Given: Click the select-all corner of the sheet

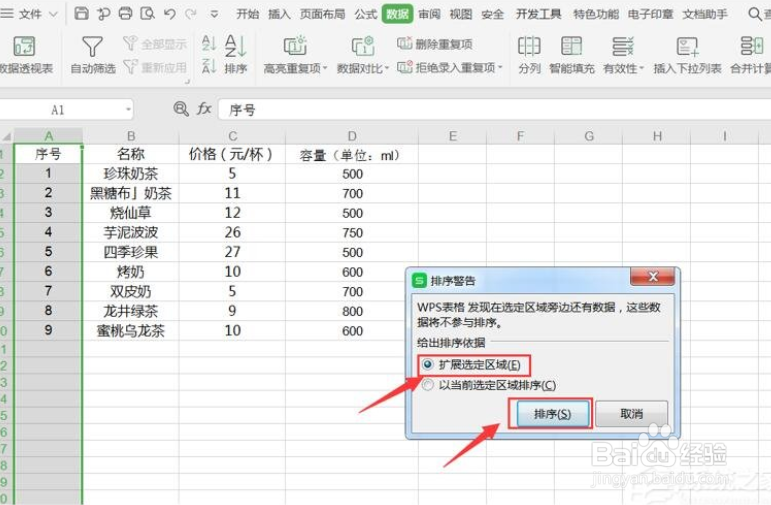Looking at the screenshot, I should tap(6, 136).
